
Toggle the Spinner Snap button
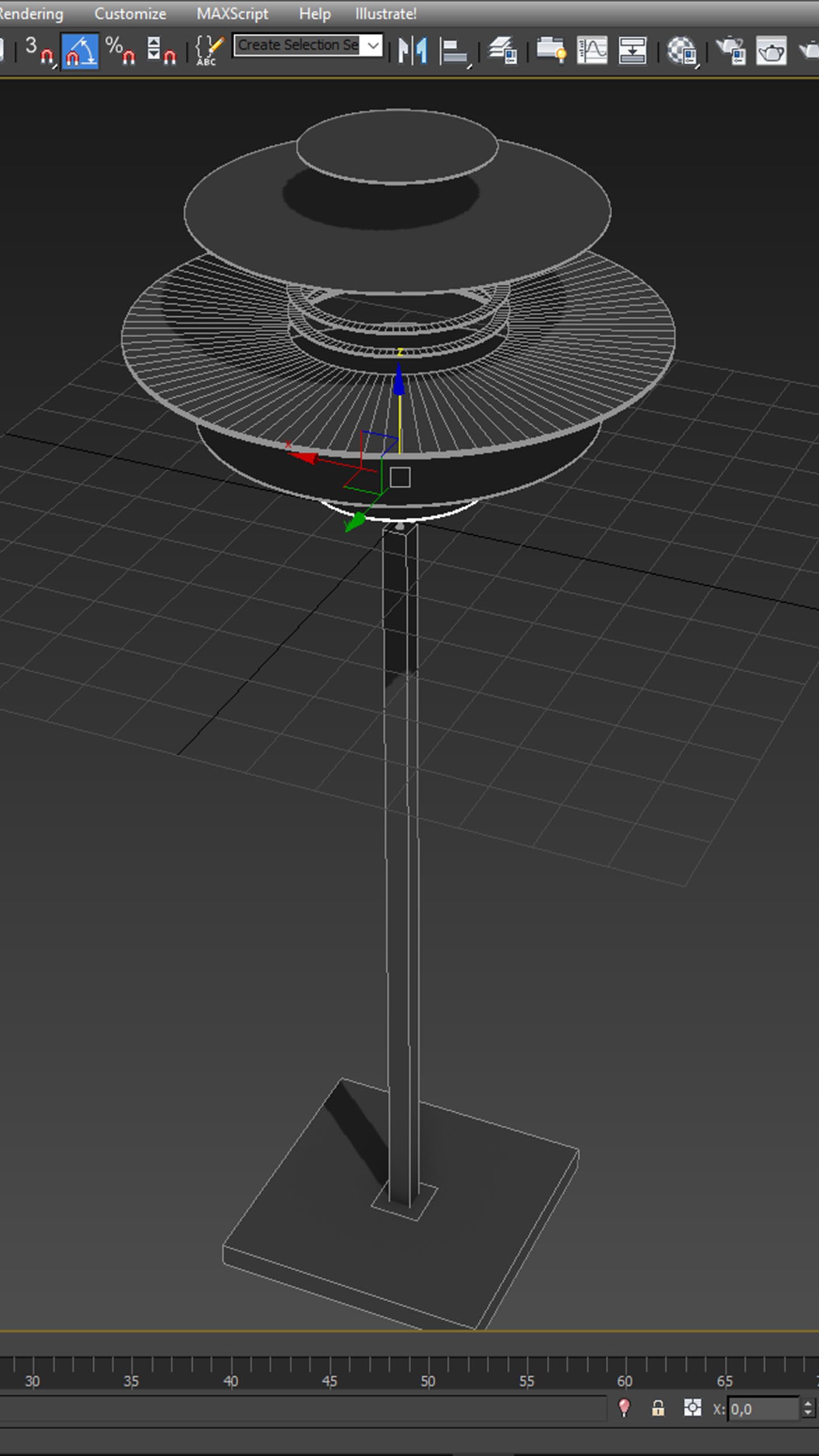tap(161, 51)
